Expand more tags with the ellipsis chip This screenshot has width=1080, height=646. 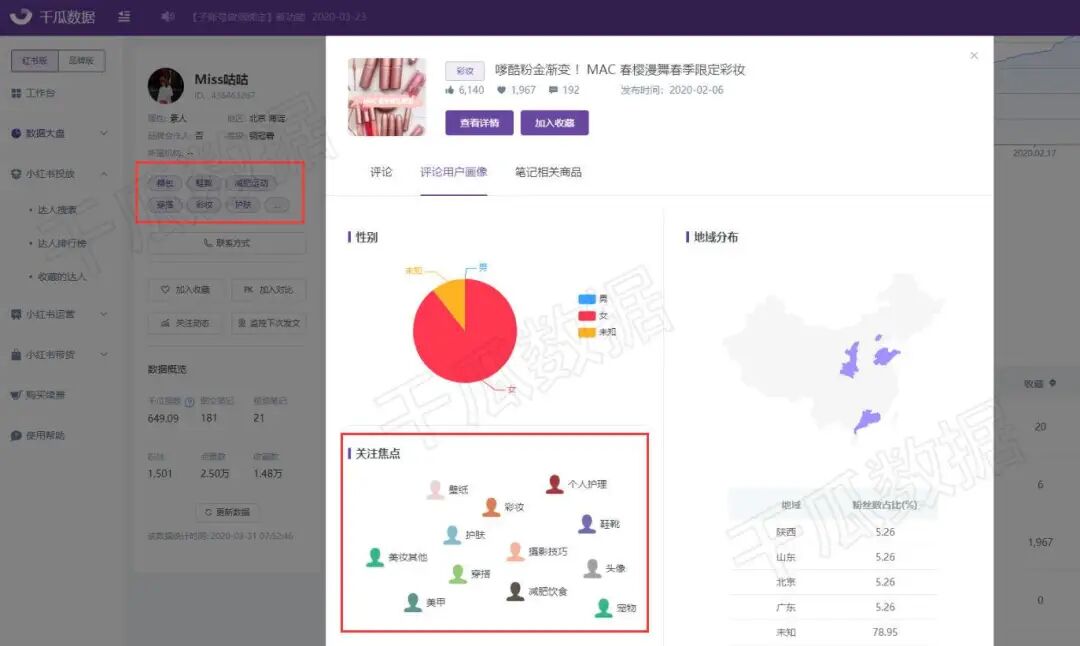pos(277,205)
